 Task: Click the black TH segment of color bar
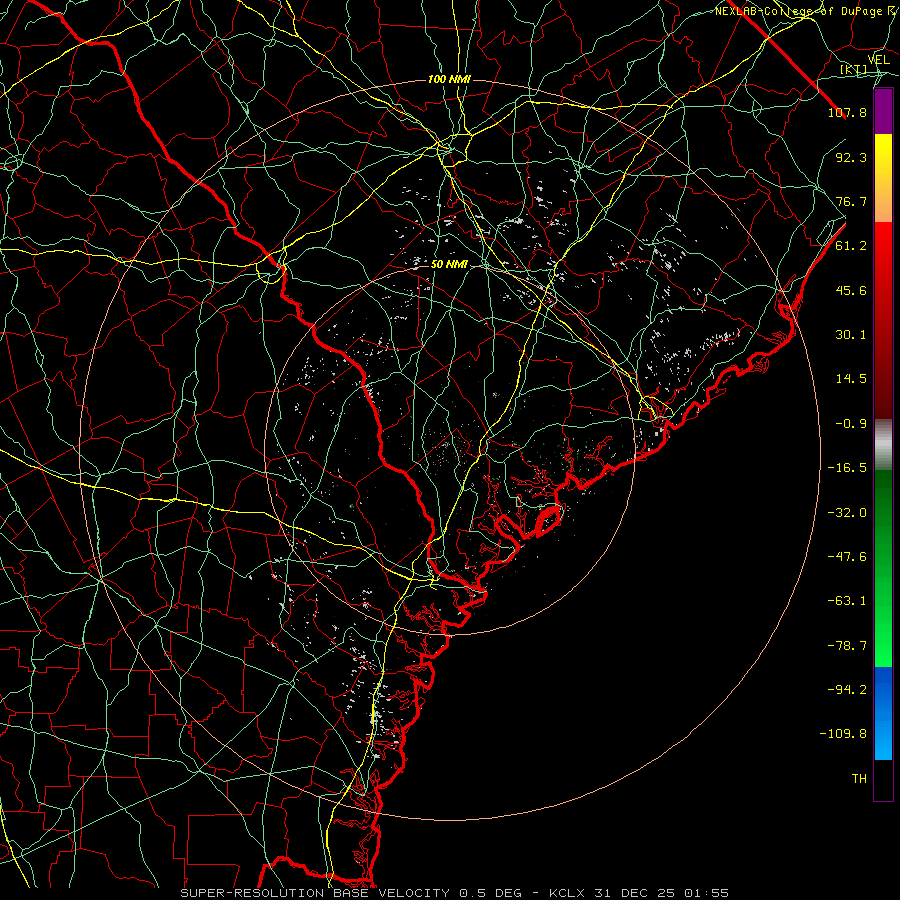point(883,780)
